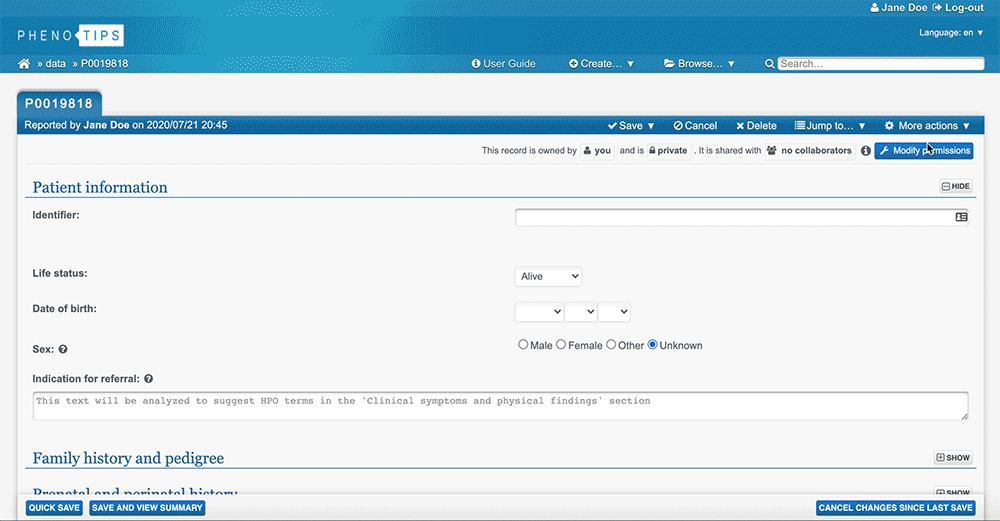Screen dimensions: 1000x521
Task: Open the first Date of birth dropdown
Action: [539, 312]
